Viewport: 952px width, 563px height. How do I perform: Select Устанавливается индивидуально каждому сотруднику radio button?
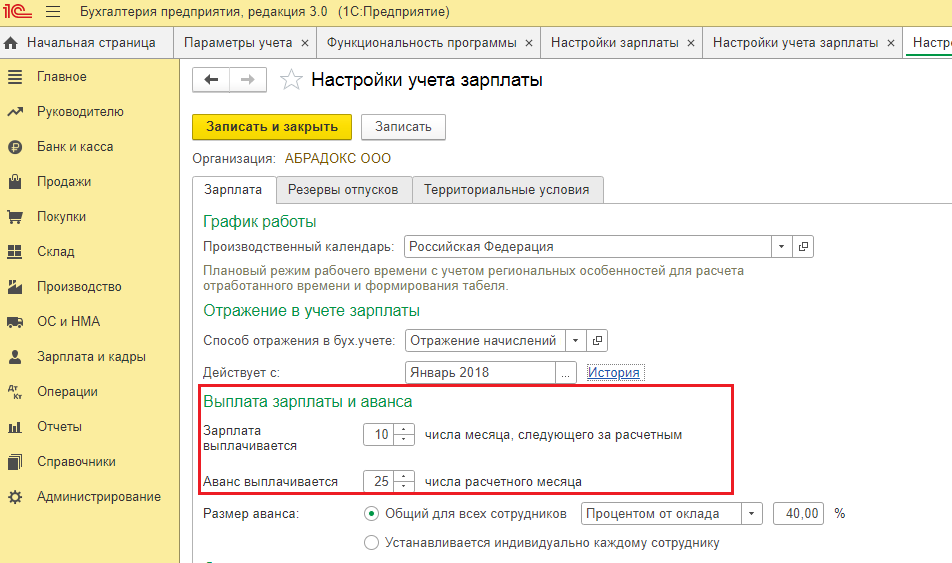tap(371, 542)
